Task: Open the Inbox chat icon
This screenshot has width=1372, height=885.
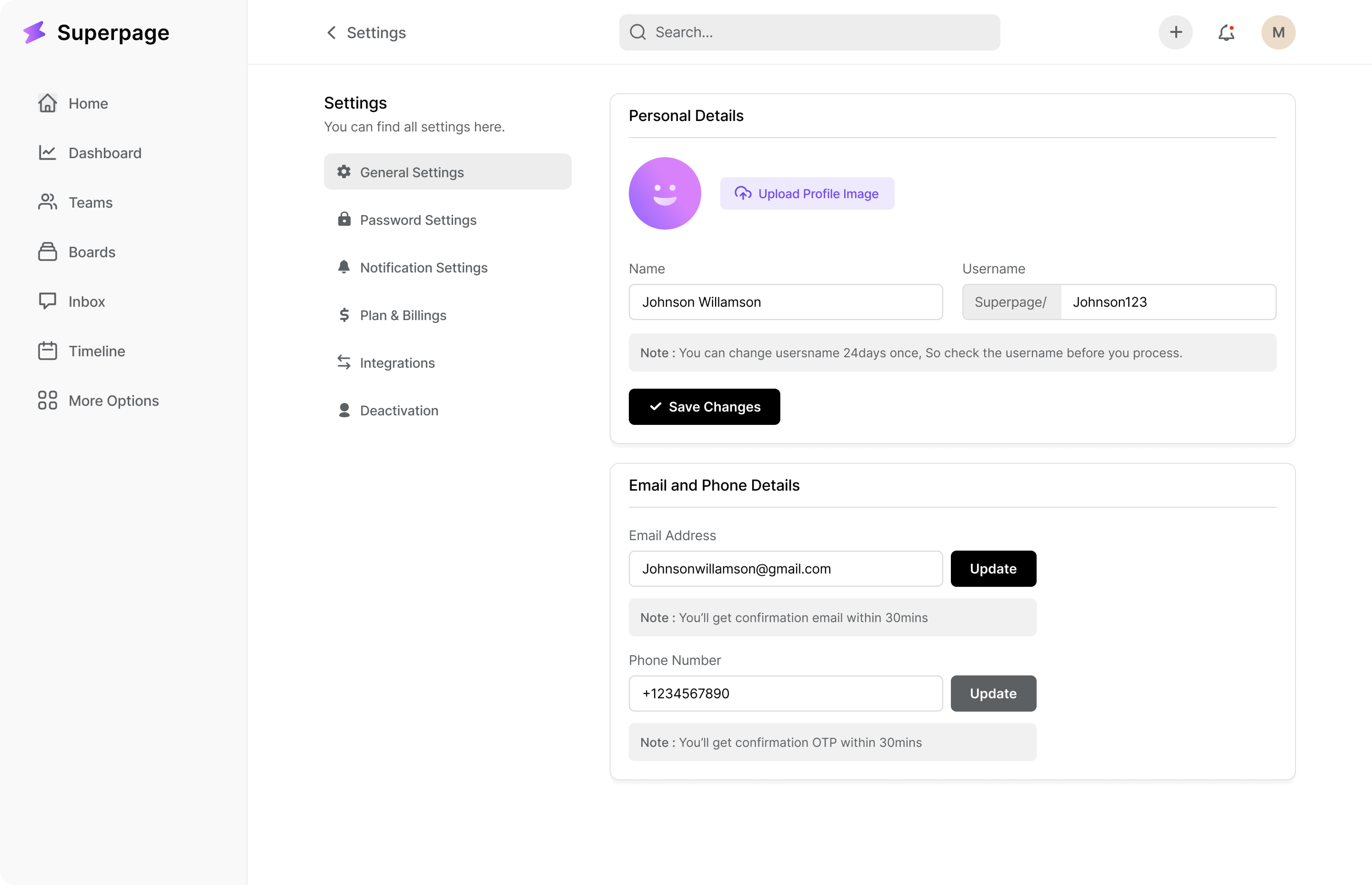Action: (47, 301)
